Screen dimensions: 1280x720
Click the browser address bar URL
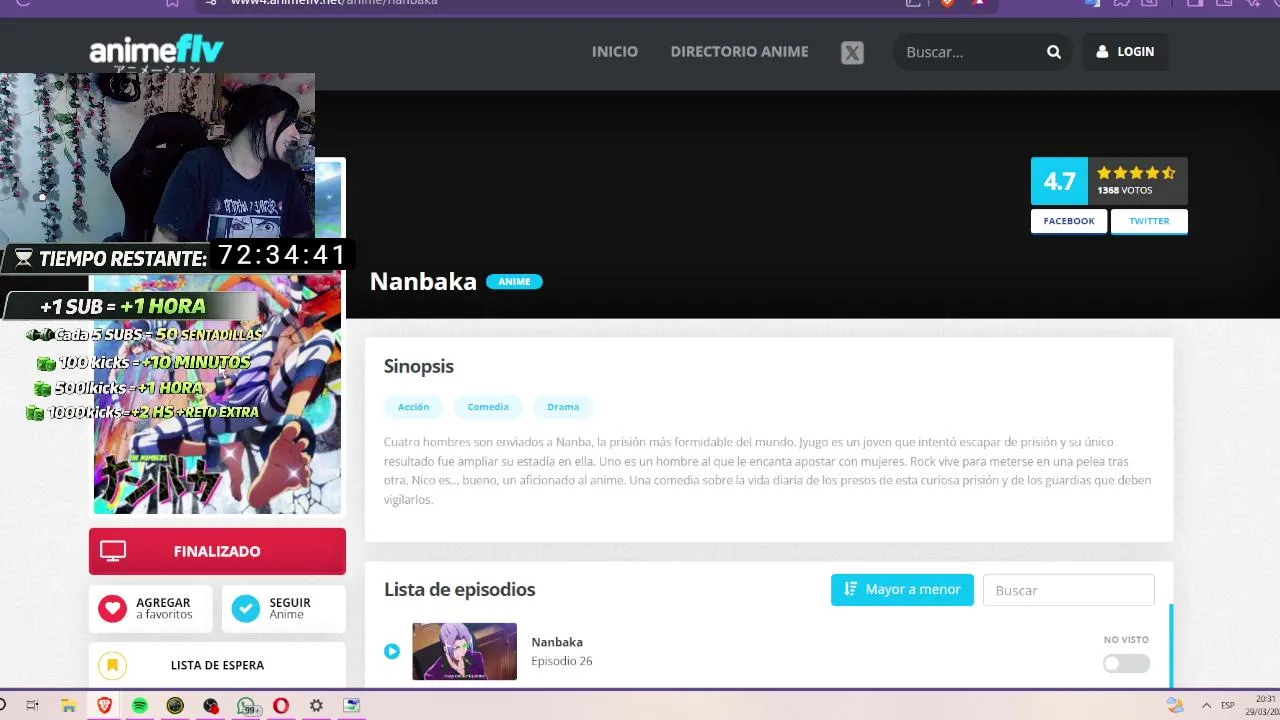[x=334, y=3]
